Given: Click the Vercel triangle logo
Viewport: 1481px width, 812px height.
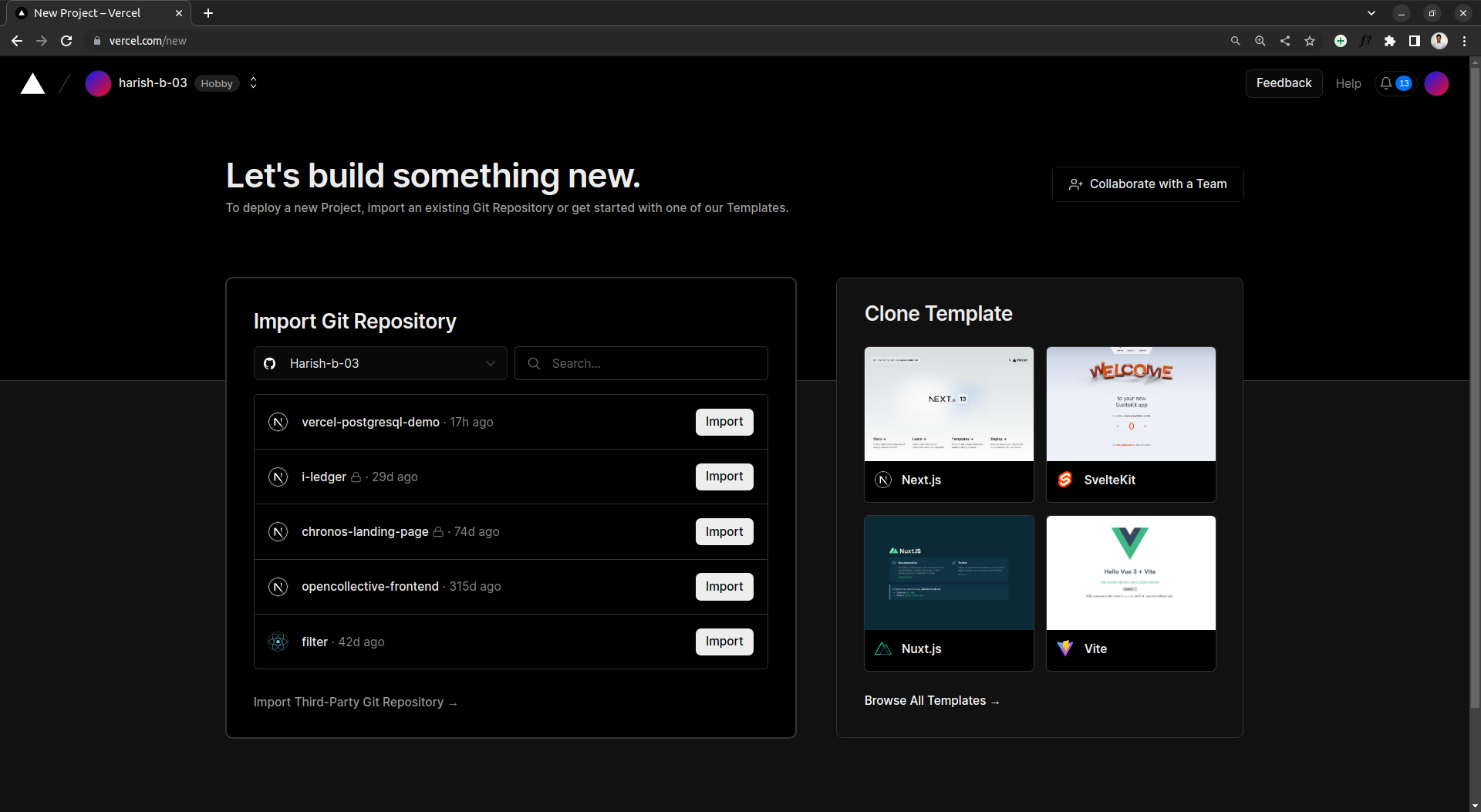Looking at the screenshot, I should click(32, 83).
